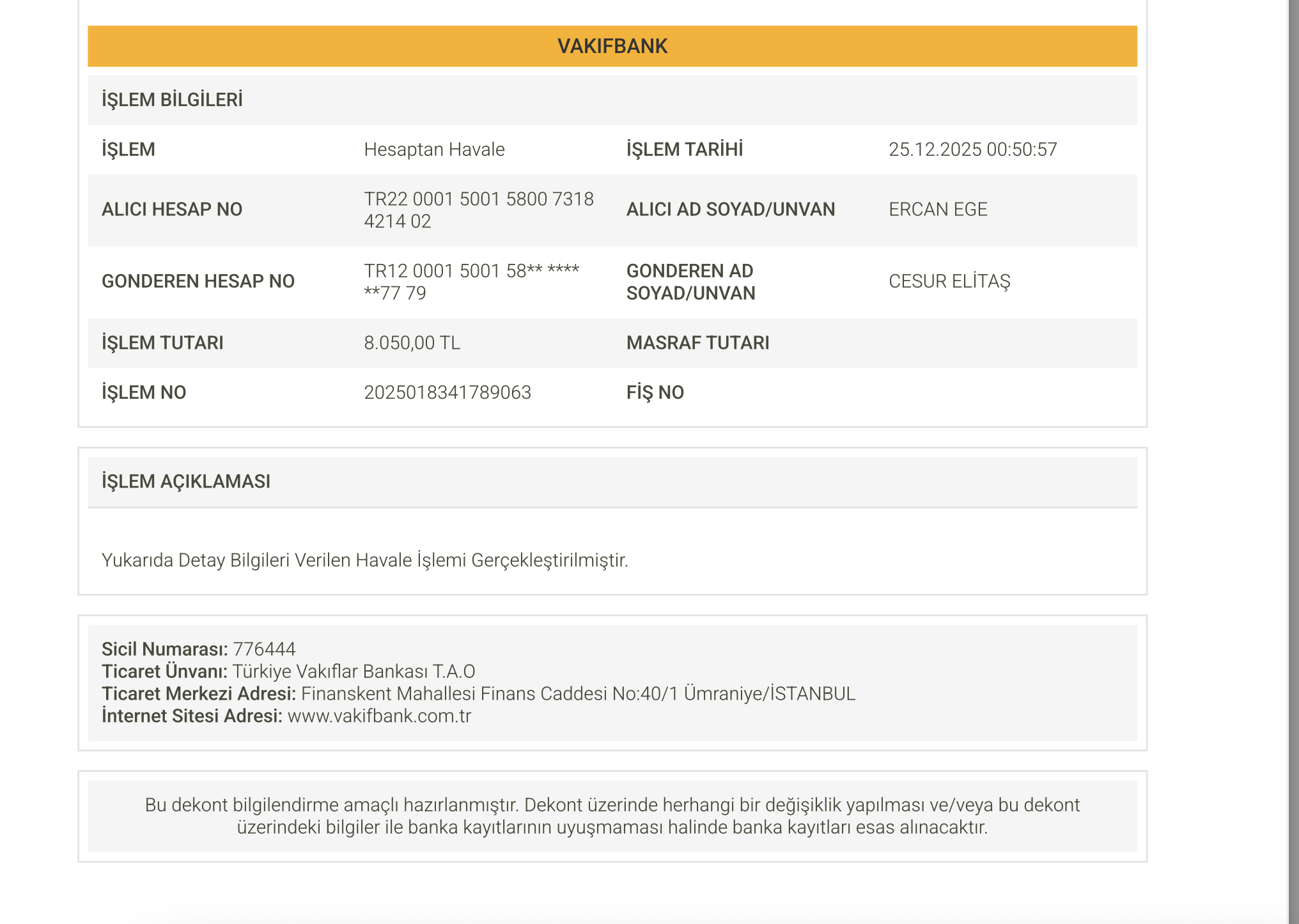Click the date 25.12.2025 00:50:57
Viewport: 1299px width, 924px height.
pyautogui.click(x=972, y=150)
